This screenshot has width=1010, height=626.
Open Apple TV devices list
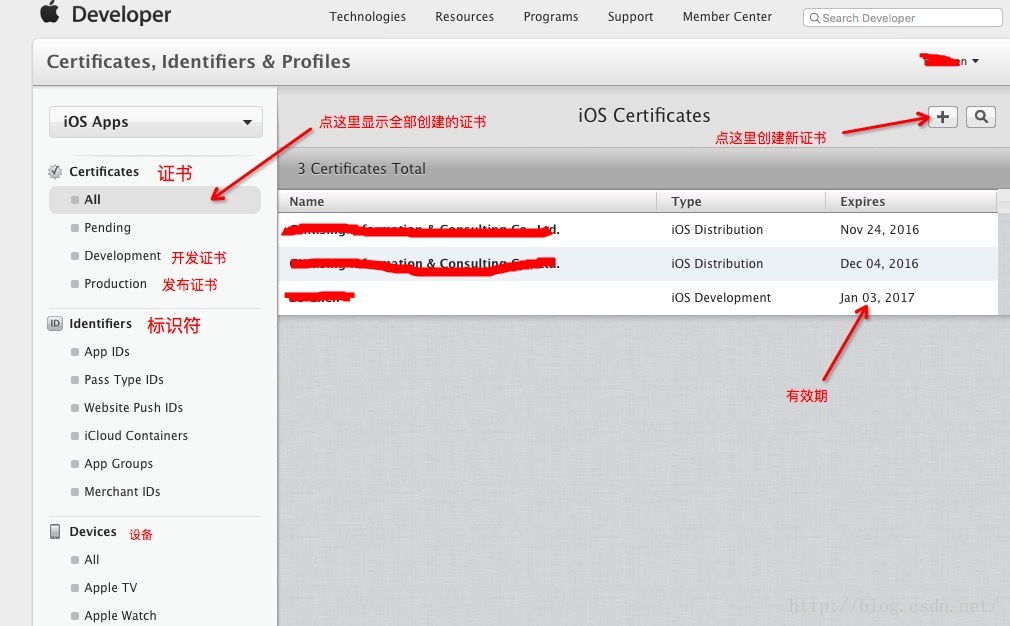click(110, 587)
